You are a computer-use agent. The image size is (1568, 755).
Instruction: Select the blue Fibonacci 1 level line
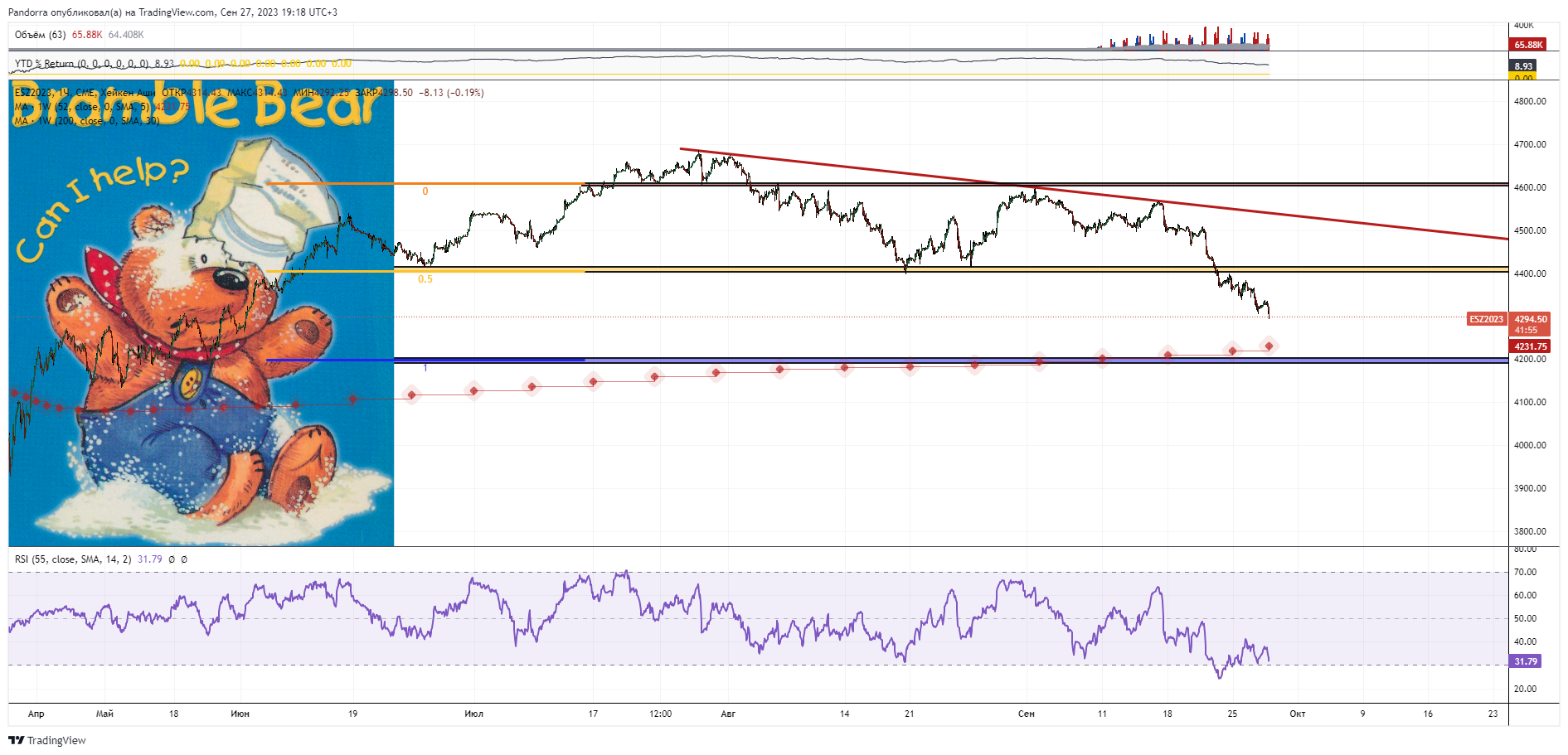coord(425,360)
